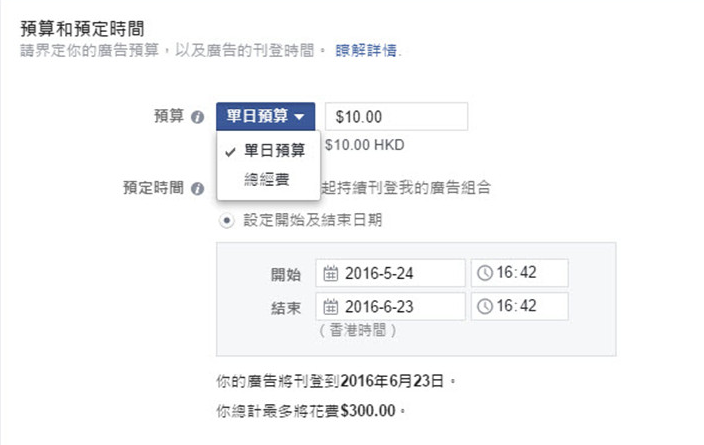Open the 瞭解詳情 link
704x445 pixels.
click(368, 50)
